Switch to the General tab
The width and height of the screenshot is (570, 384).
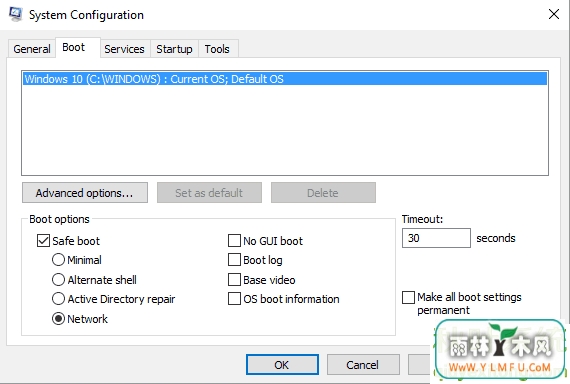tap(32, 49)
